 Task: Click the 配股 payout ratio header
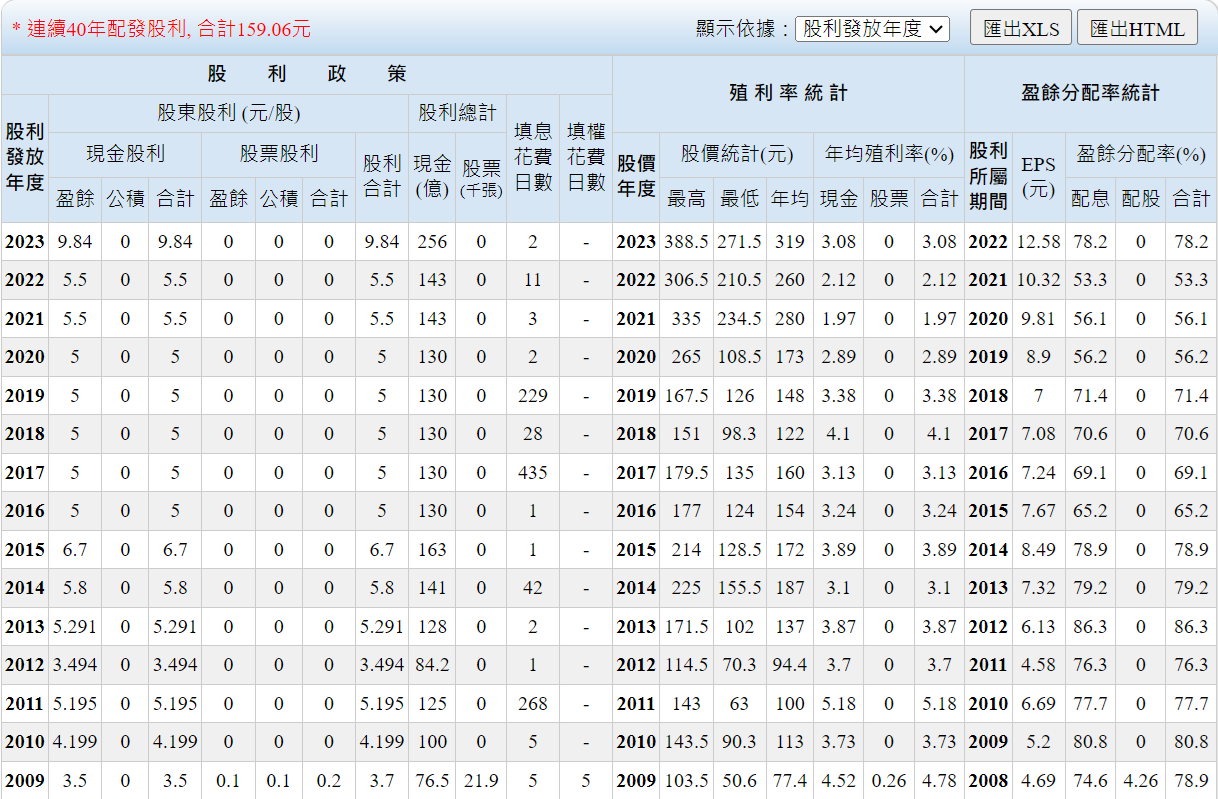coord(1140,199)
